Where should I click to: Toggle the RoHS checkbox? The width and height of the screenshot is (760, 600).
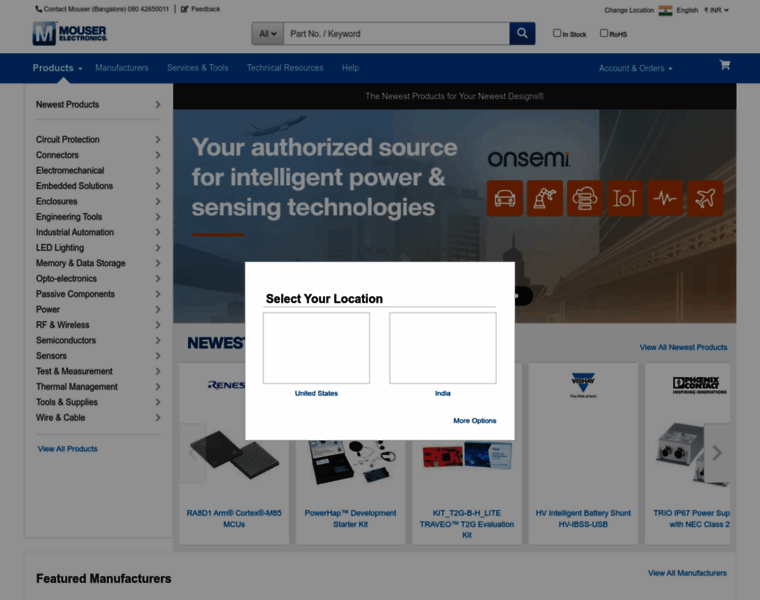tap(604, 33)
